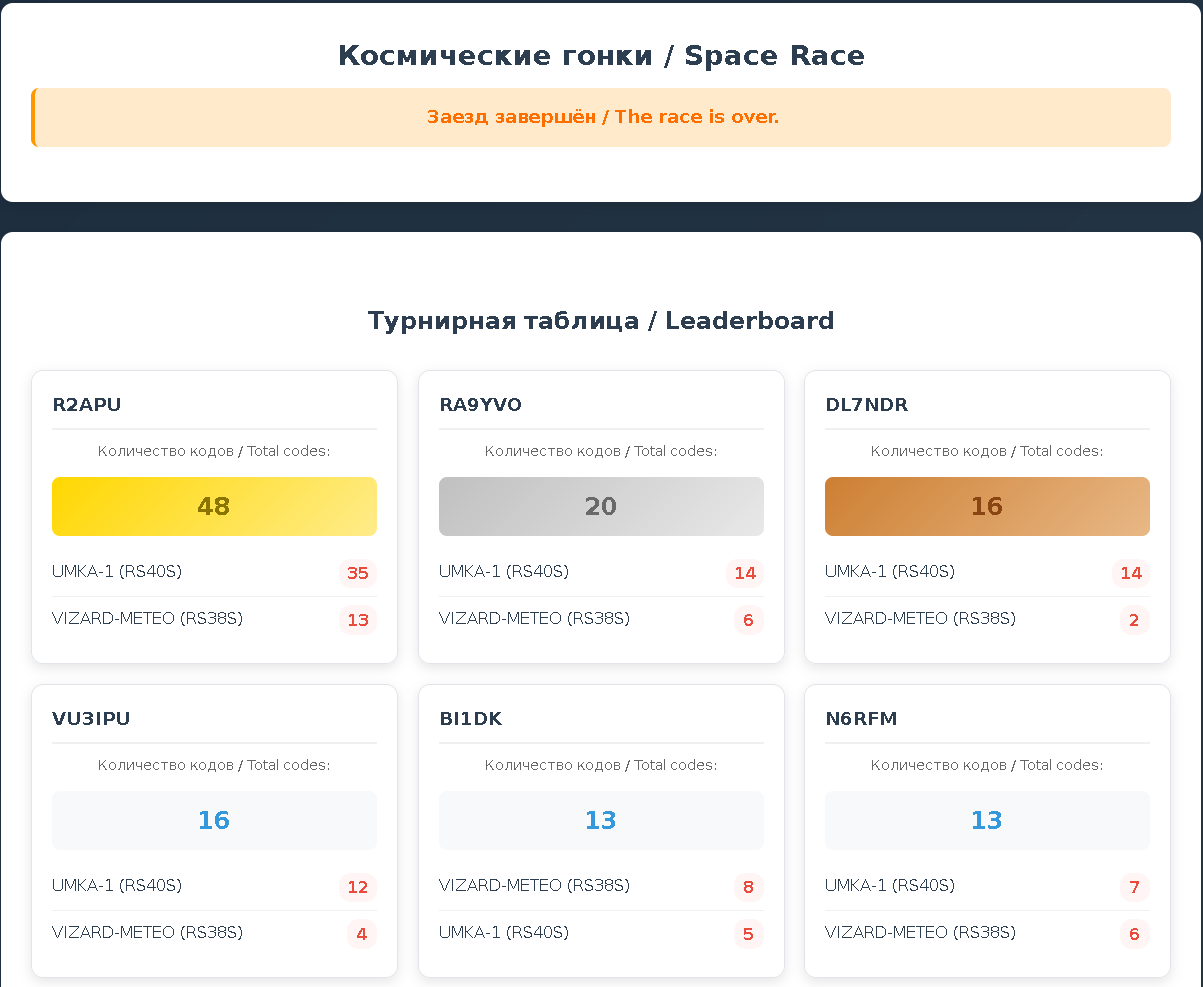The image size is (1203, 987).
Task: Click the red 35 badge in R2APU card
Action: coord(357,573)
